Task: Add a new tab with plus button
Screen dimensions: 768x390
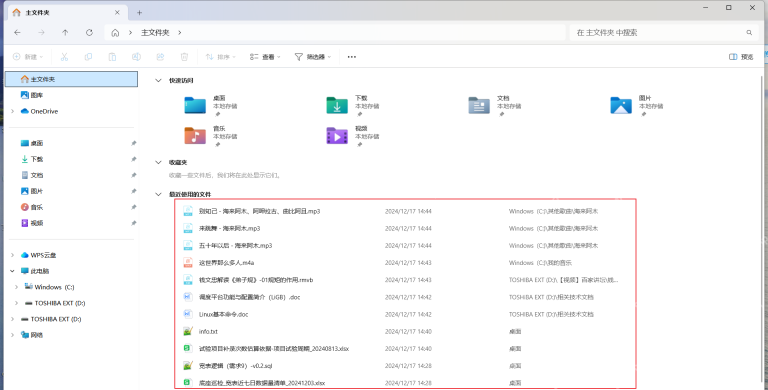Action: [x=140, y=13]
